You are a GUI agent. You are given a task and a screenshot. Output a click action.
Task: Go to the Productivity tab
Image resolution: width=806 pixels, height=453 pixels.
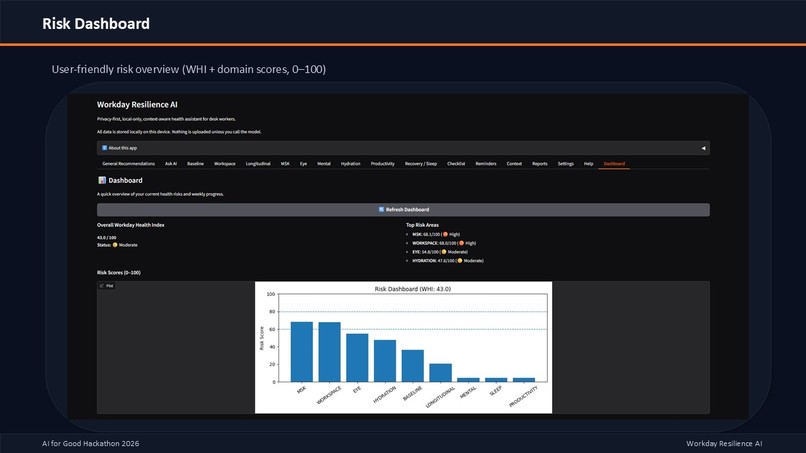(382, 164)
